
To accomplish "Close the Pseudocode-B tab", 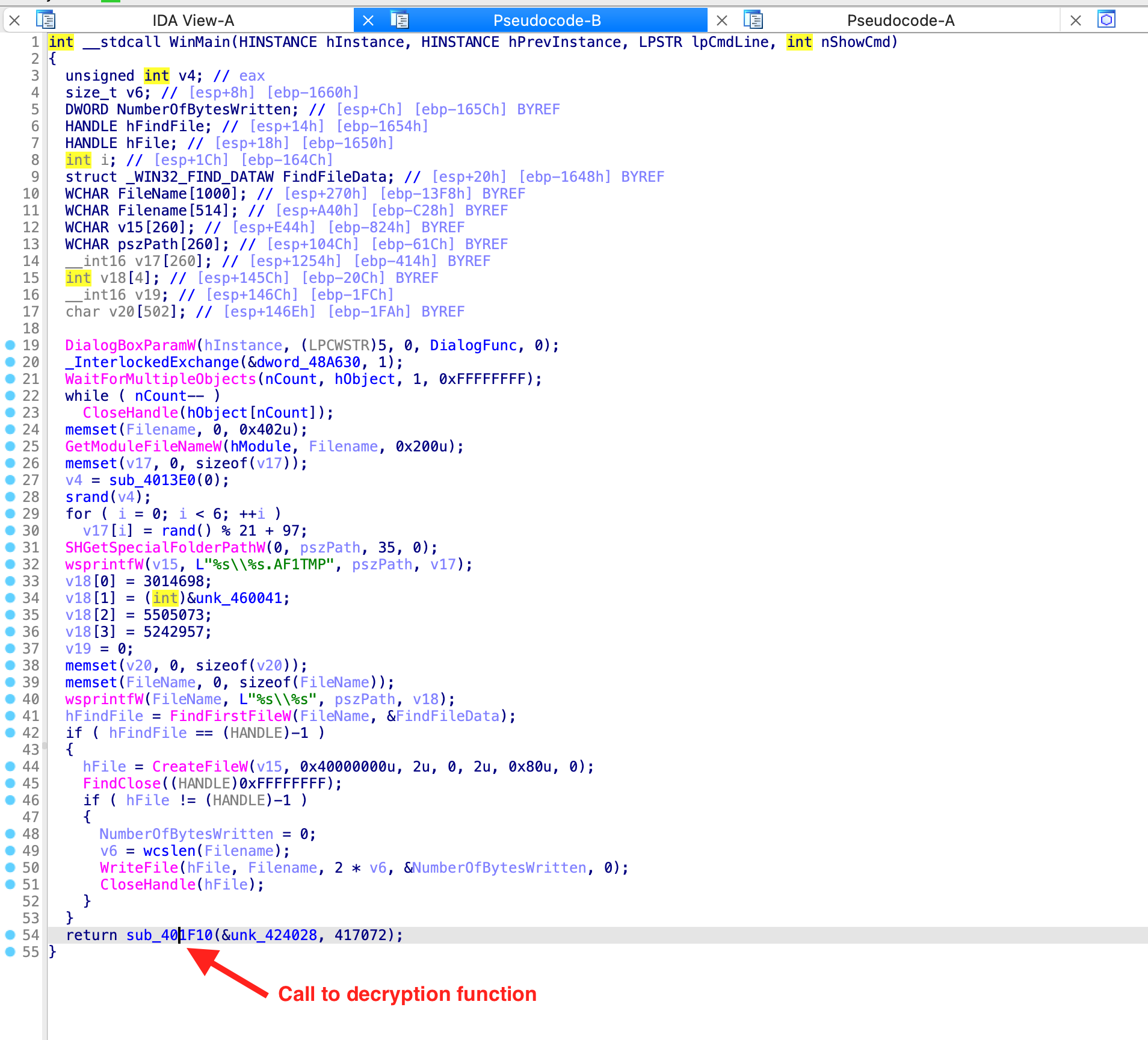I will [368, 20].
